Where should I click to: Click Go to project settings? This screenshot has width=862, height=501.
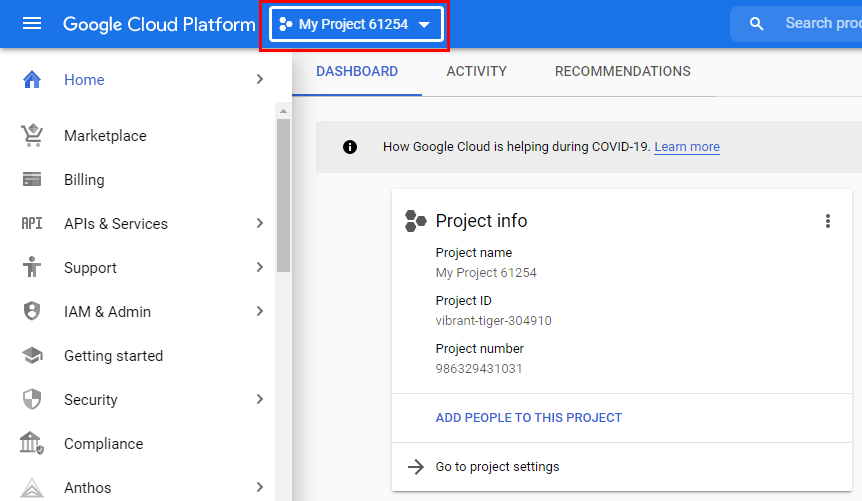[497, 467]
